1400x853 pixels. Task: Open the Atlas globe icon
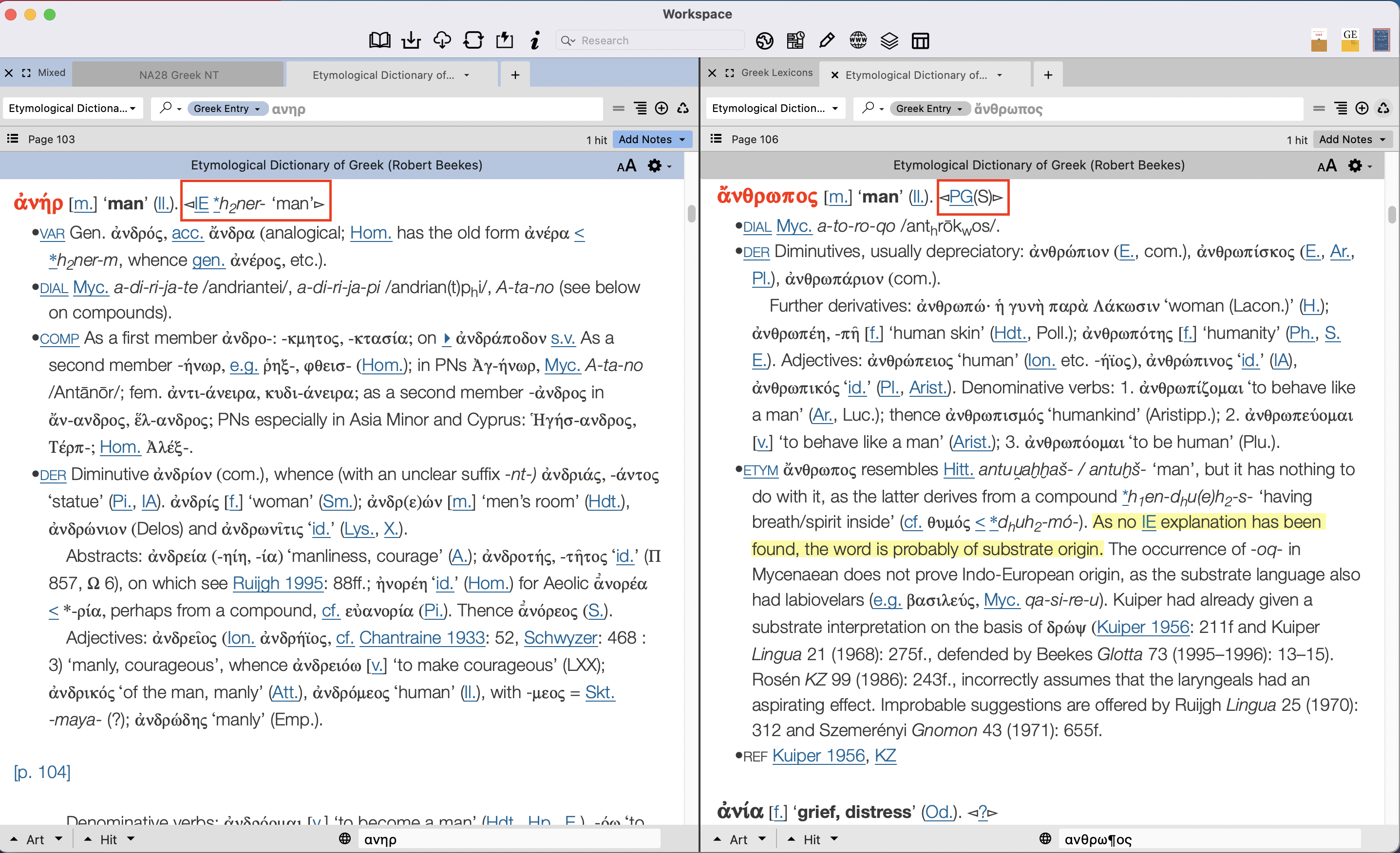coord(765,40)
